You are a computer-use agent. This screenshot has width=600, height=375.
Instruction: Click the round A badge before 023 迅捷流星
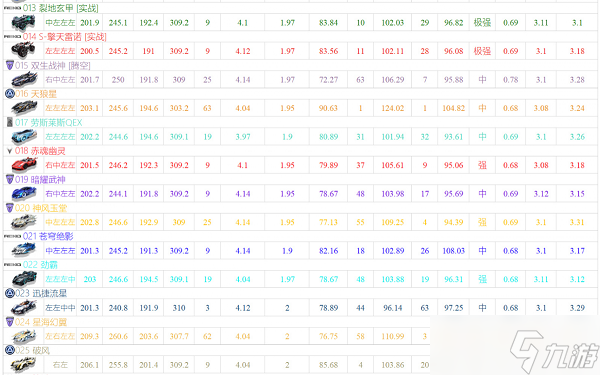(x=10, y=293)
